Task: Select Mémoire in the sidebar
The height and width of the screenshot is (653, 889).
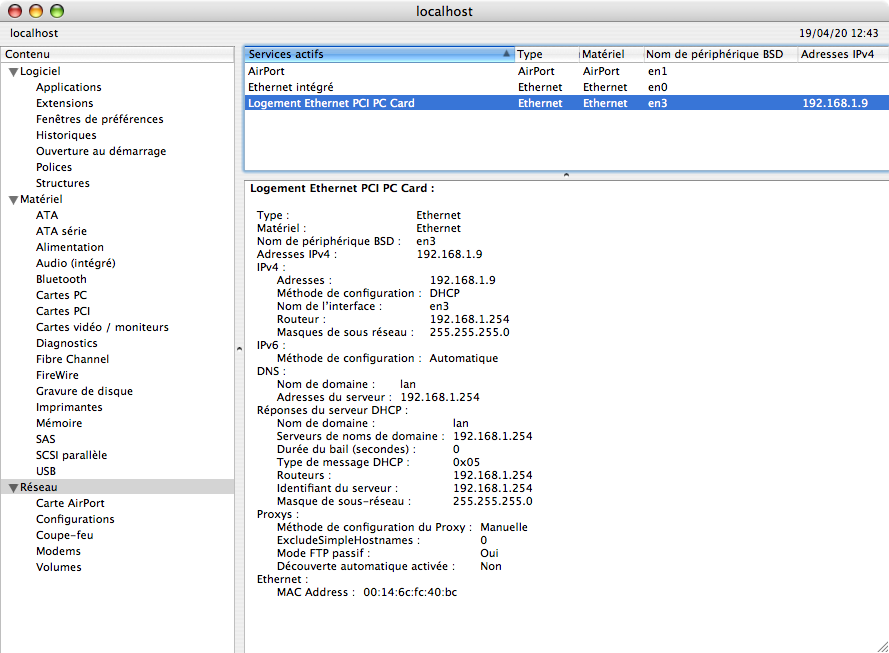Action: click(59, 423)
